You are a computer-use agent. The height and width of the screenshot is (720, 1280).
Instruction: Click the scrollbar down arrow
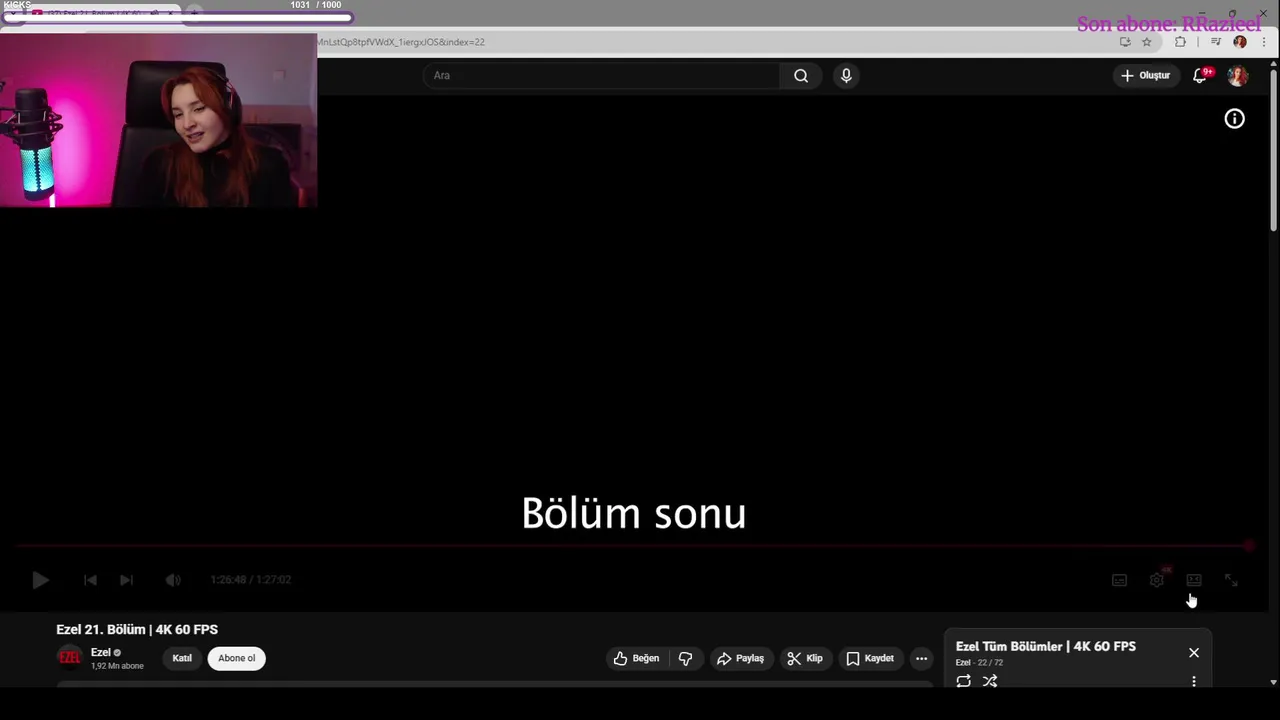pyautogui.click(x=1273, y=683)
